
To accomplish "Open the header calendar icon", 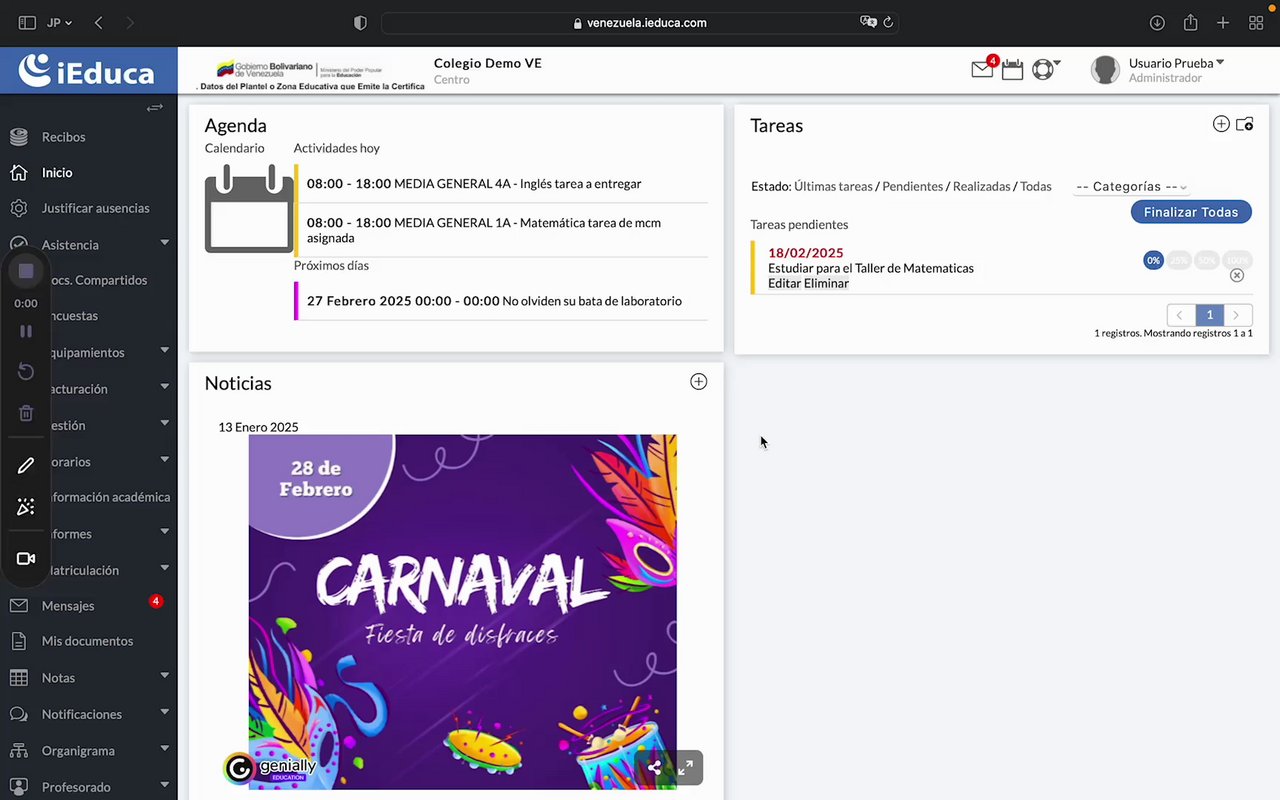I will [1012, 69].
